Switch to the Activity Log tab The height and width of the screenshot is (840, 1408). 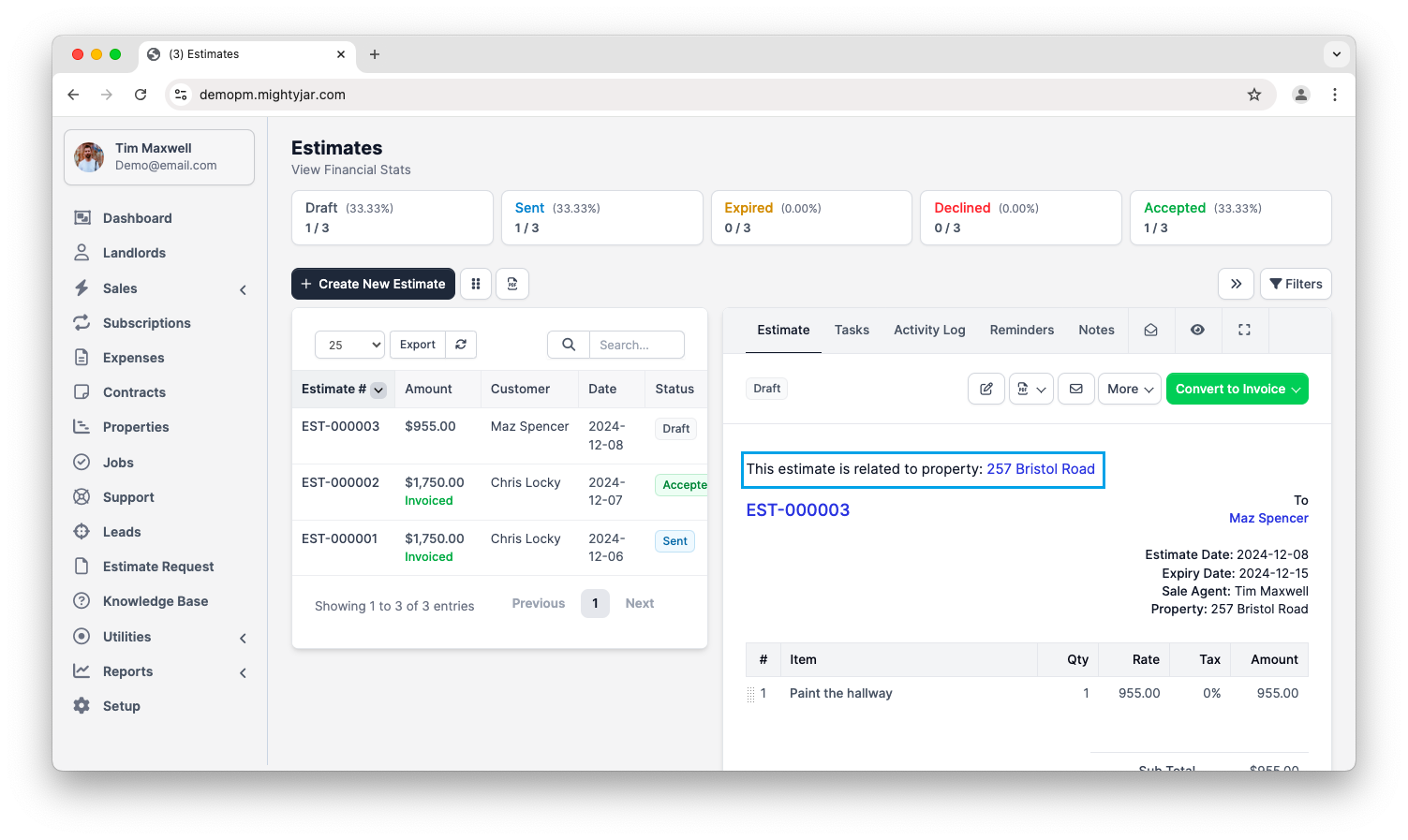(929, 330)
